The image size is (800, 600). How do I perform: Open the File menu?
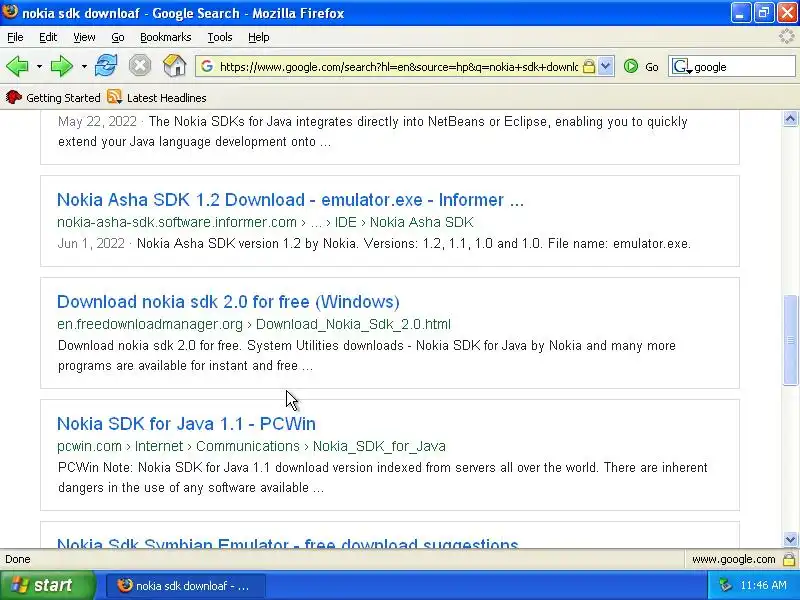[x=15, y=37]
